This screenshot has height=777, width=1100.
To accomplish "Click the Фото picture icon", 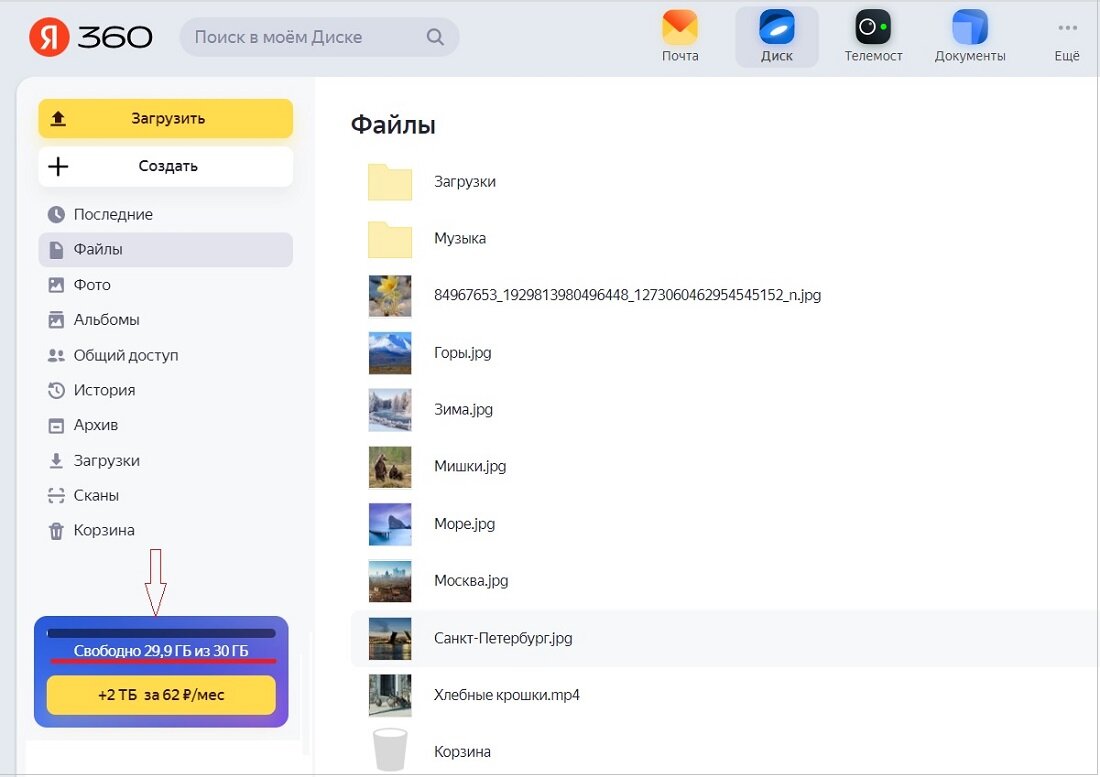I will point(56,285).
